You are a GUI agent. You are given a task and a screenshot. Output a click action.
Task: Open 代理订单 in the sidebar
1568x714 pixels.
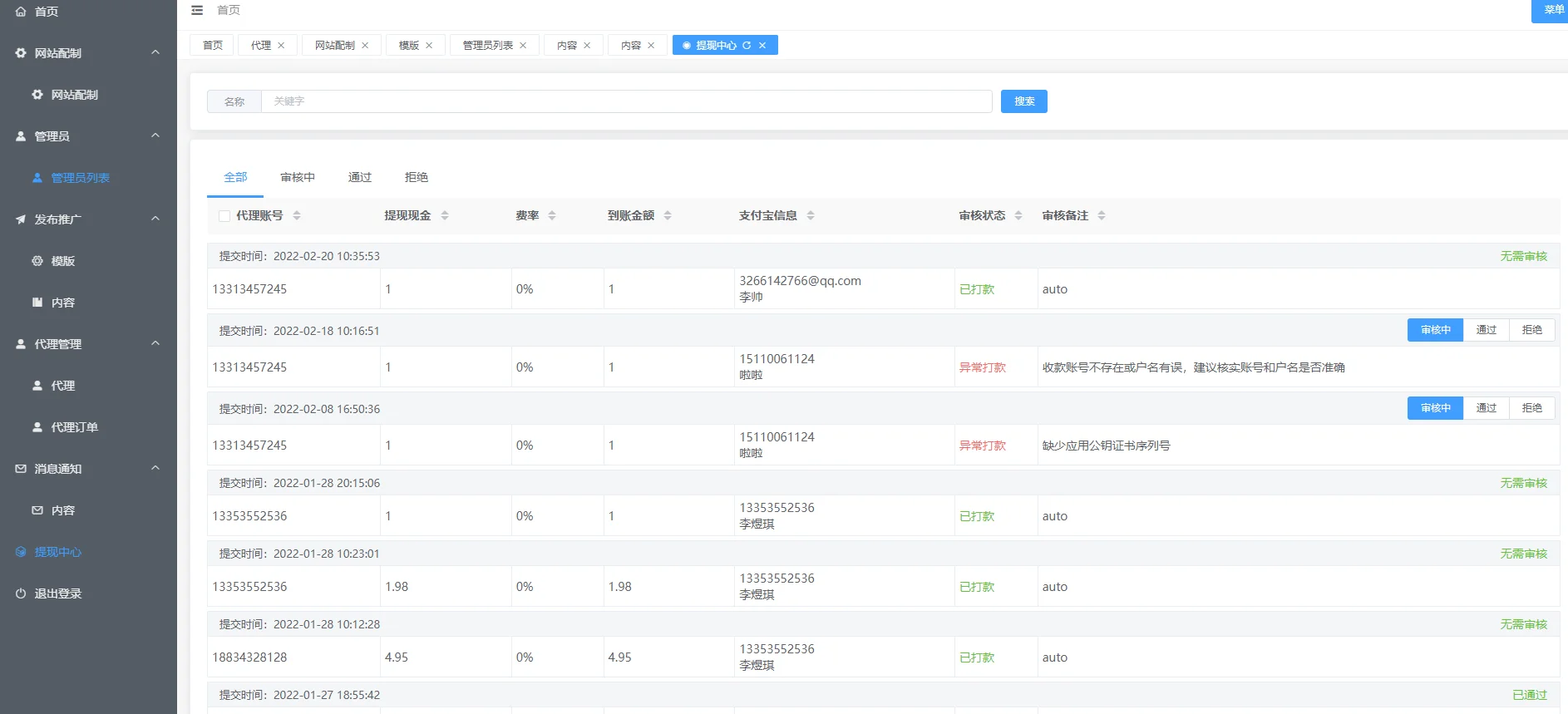coord(74,427)
